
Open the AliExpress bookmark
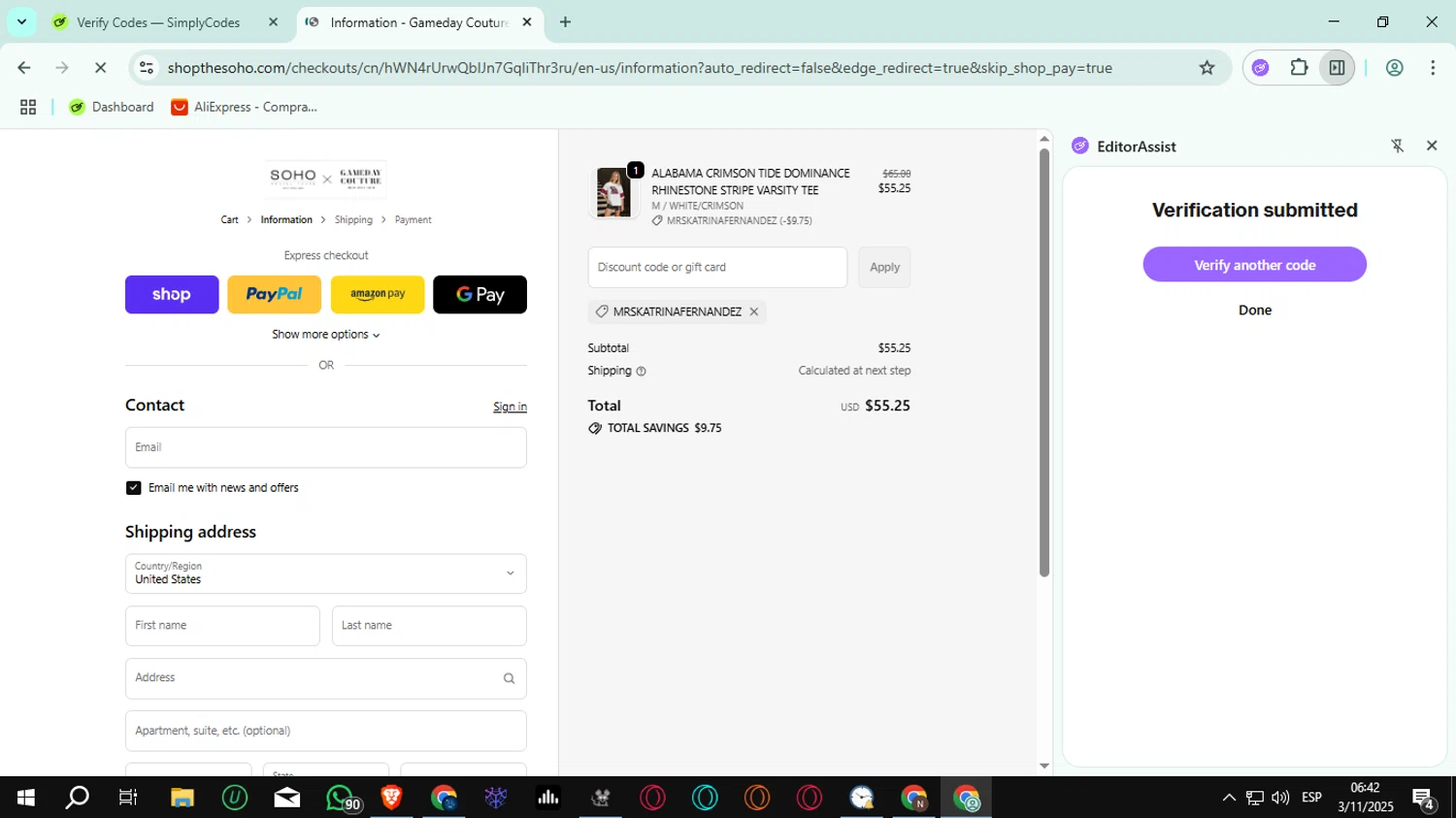click(x=245, y=107)
